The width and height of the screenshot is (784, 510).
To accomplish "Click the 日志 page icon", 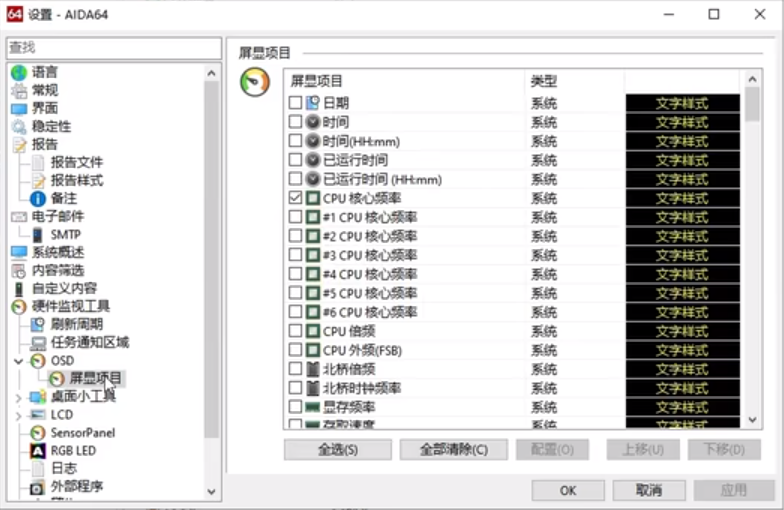I will pos(38,468).
